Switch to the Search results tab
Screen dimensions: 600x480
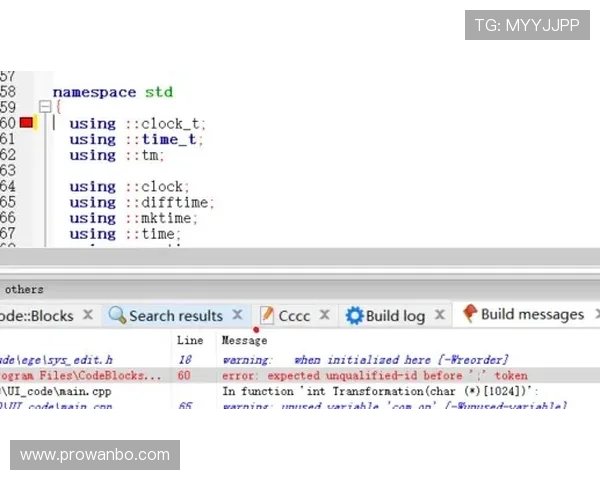click(x=175, y=315)
